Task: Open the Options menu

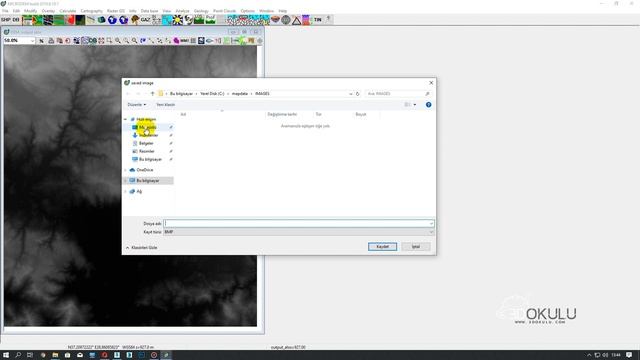Action: 247,11
